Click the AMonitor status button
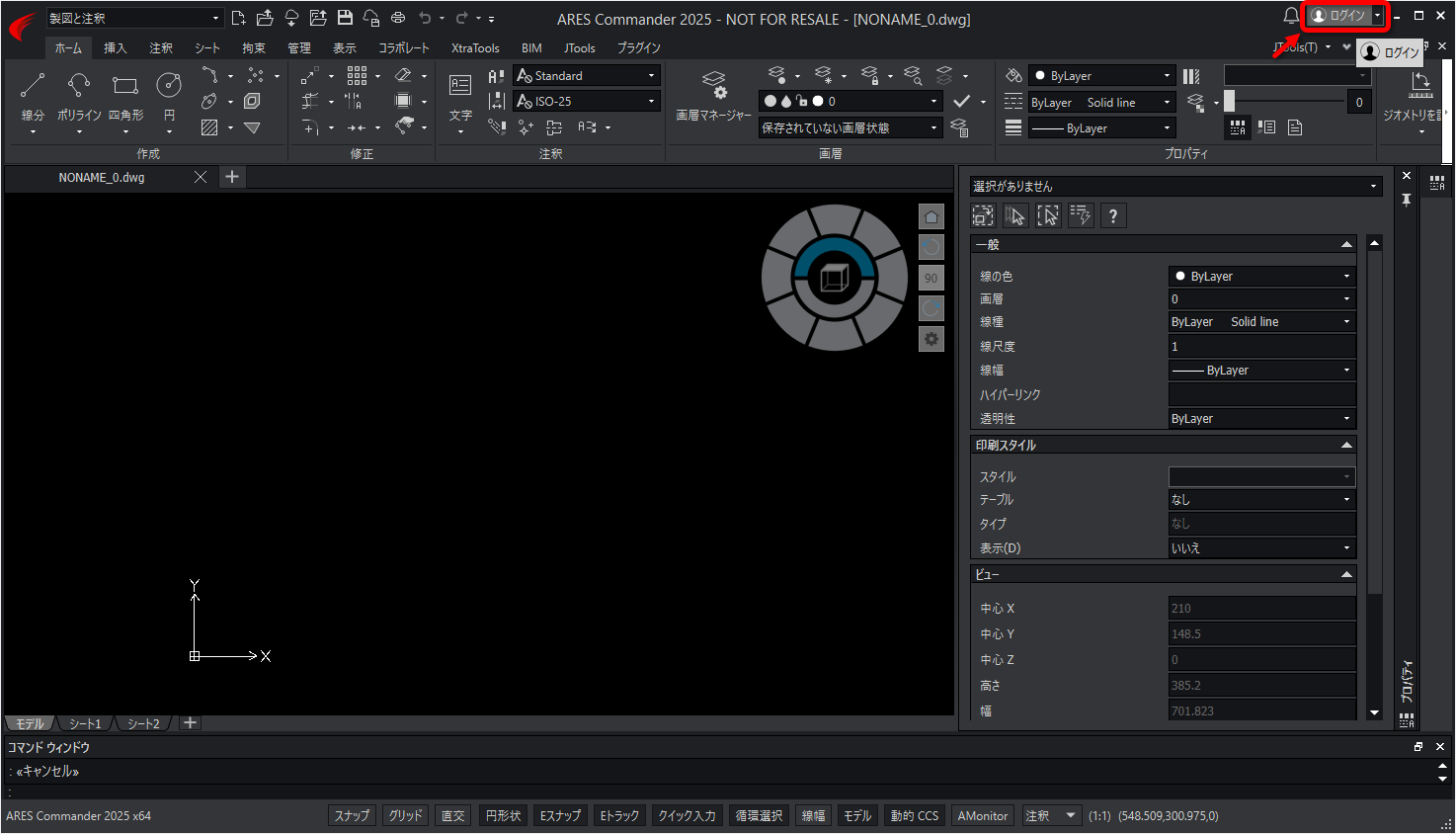Viewport: 1456px width, 834px height. pyautogui.click(x=983, y=815)
